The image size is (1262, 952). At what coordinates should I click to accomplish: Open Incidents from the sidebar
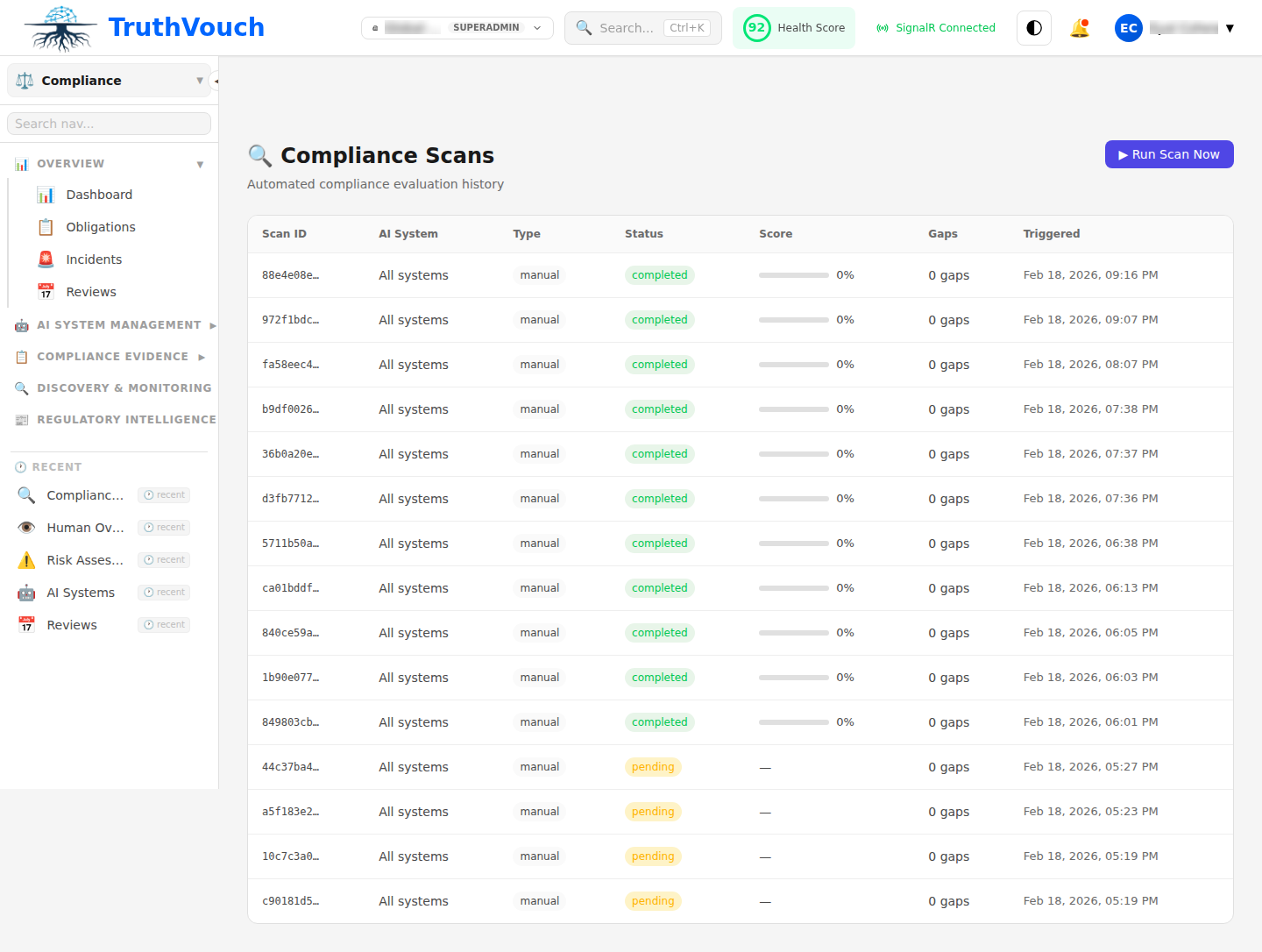pos(93,259)
